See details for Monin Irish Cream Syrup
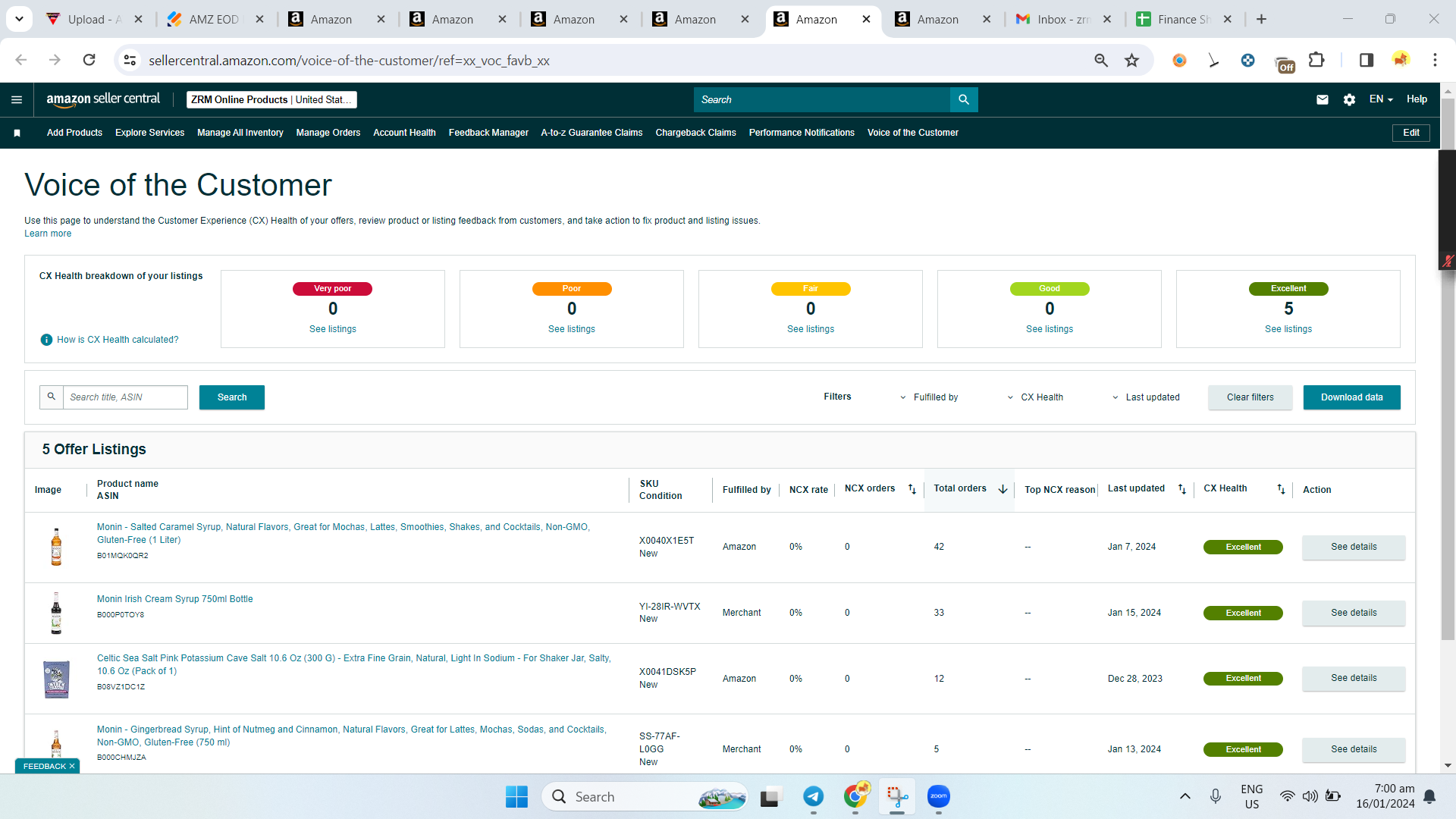Viewport: 1456px width, 819px height. [x=1354, y=613]
